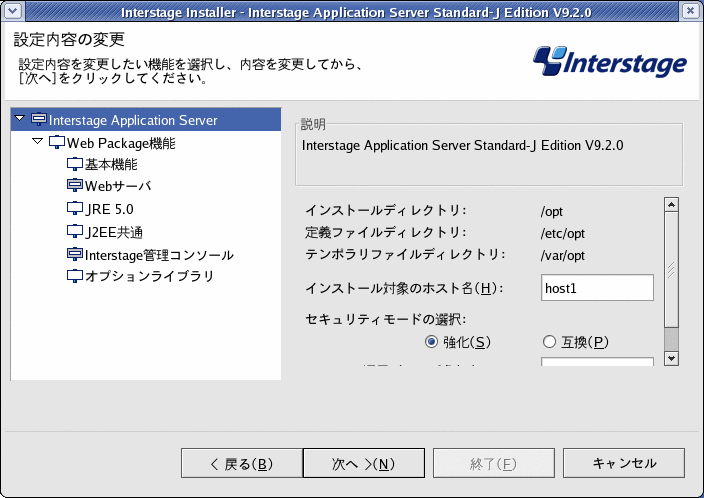Click the JRE 5.0 component icon
The width and height of the screenshot is (704, 498).
(75, 208)
